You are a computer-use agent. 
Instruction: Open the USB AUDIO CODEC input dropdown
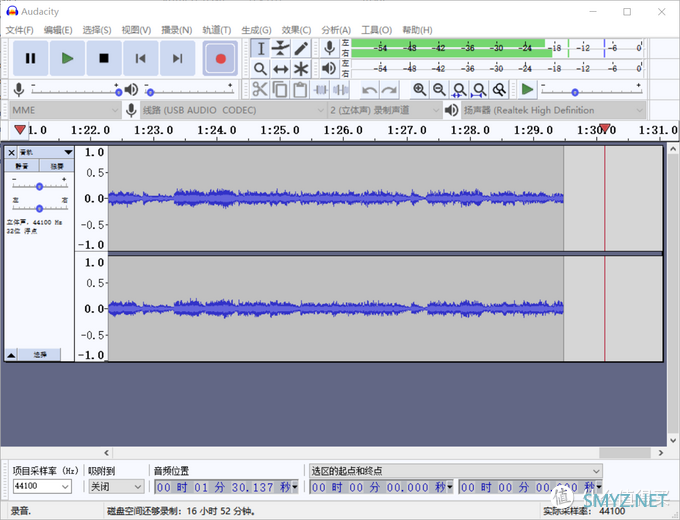pos(233,110)
